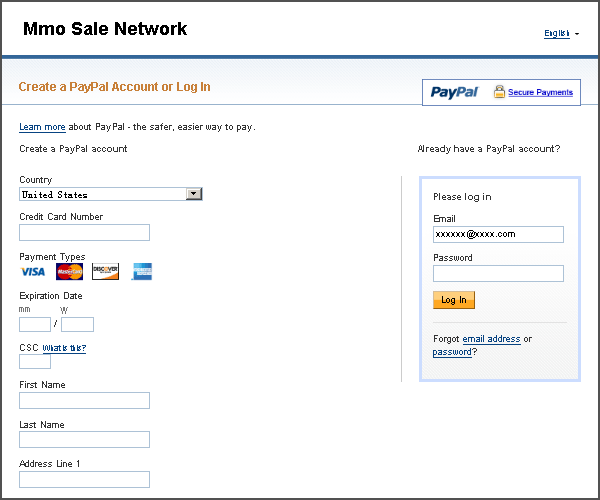600x500 pixels.
Task: Open the English language link
Action: (557, 33)
